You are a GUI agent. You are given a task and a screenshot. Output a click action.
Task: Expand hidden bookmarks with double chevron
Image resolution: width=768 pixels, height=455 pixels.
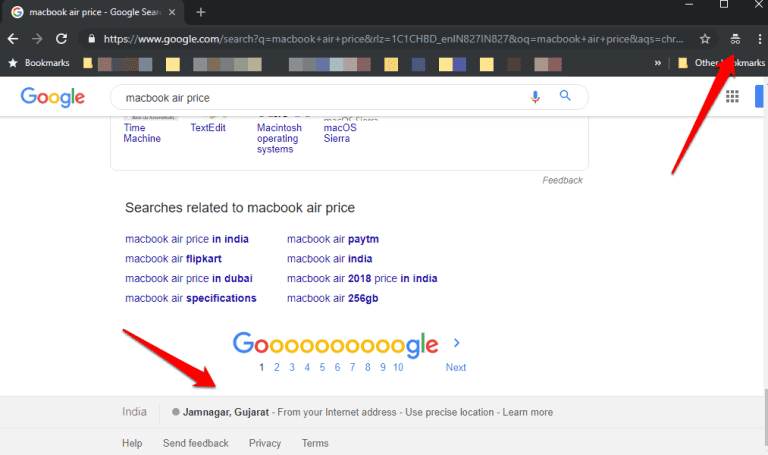pyautogui.click(x=658, y=63)
